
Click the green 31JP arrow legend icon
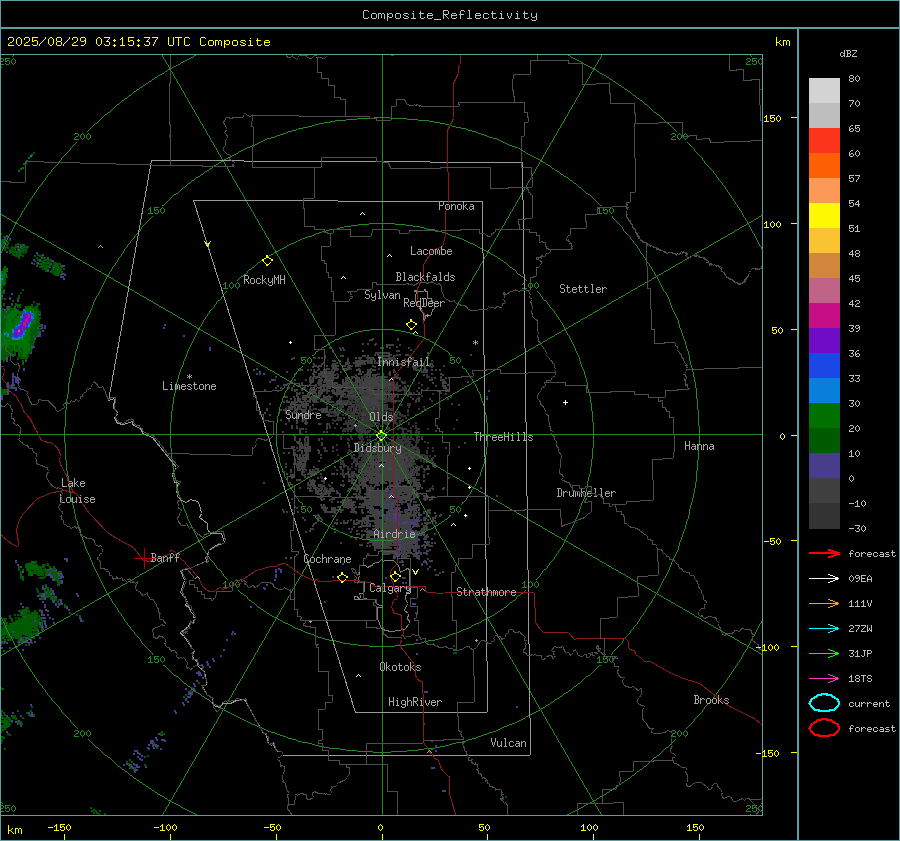[x=824, y=653]
